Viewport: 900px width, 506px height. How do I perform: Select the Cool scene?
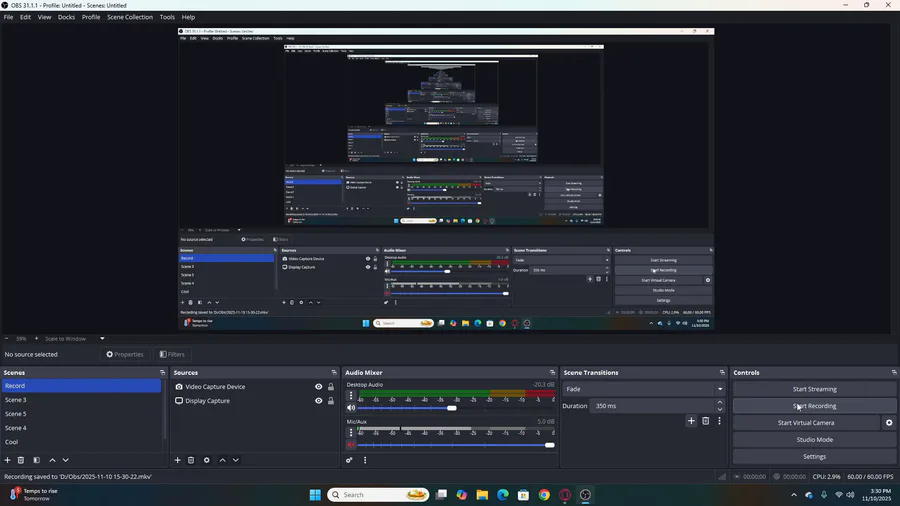[x=82, y=442]
